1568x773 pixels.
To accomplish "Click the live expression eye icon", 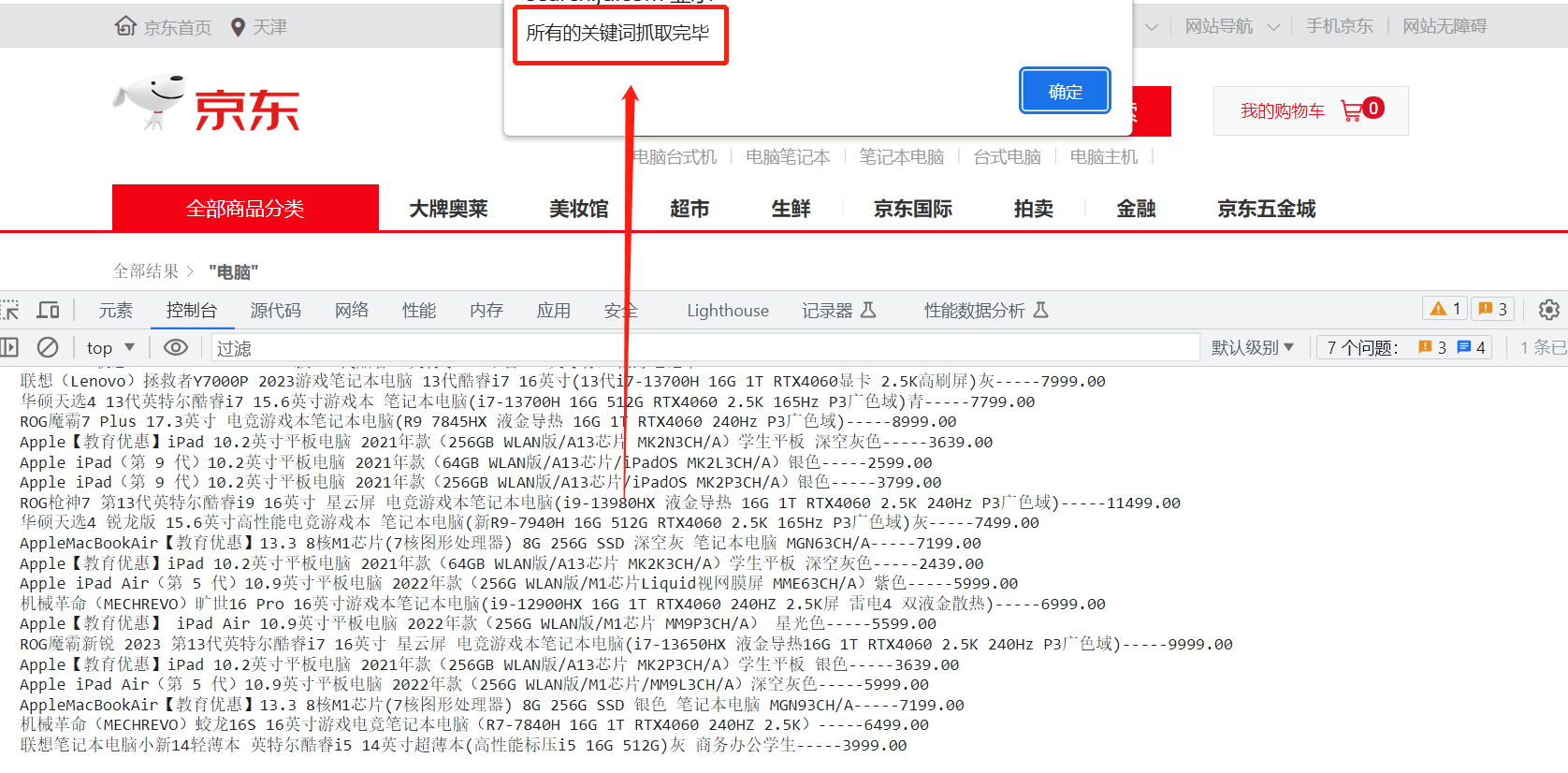I will point(176,347).
